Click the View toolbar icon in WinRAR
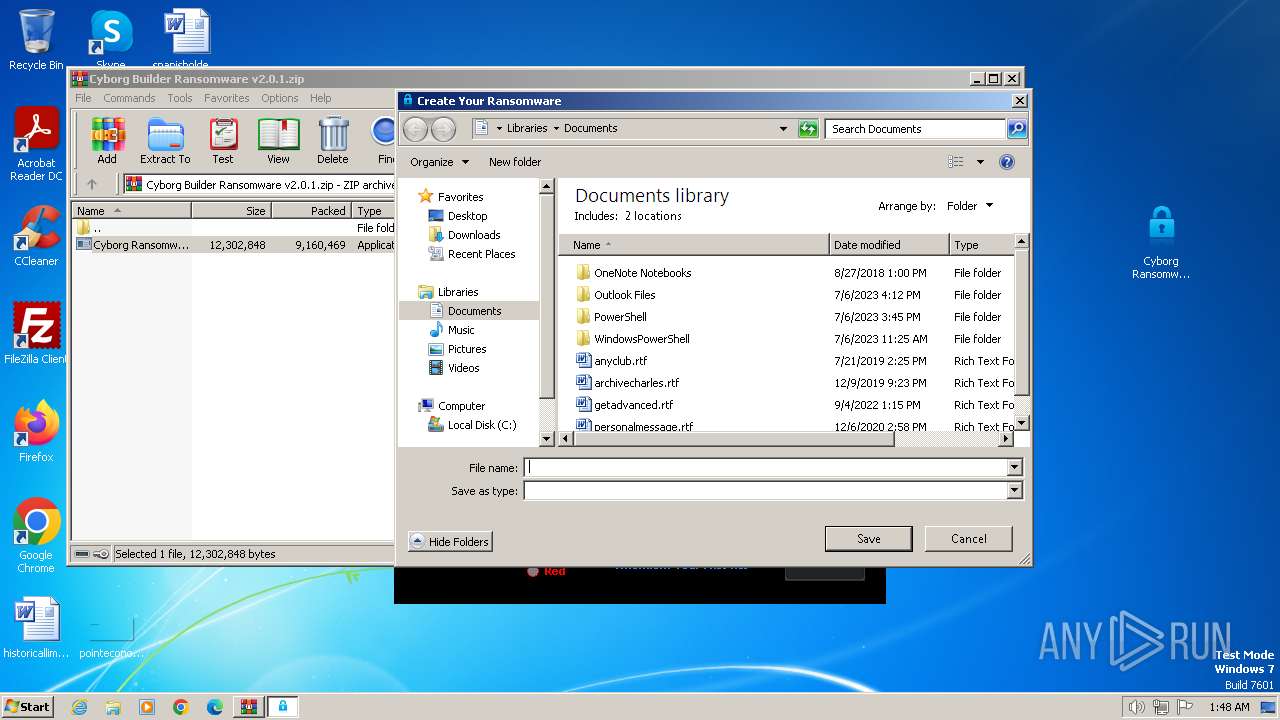 pos(278,141)
